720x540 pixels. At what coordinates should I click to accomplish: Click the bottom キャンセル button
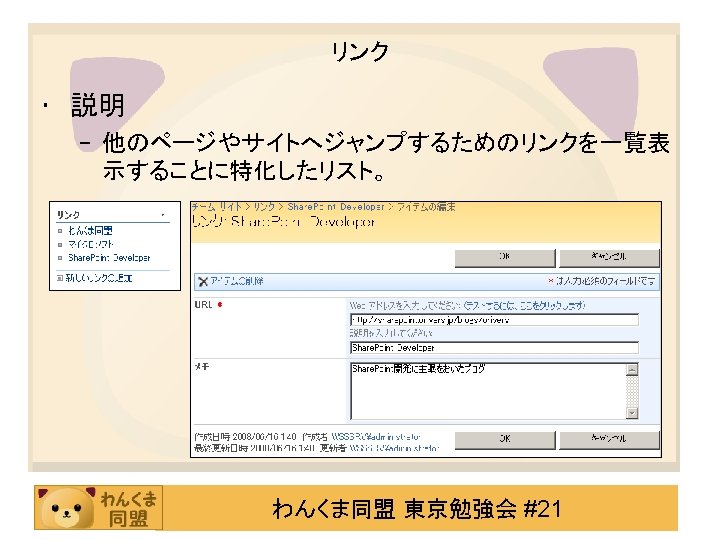click(x=609, y=440)
